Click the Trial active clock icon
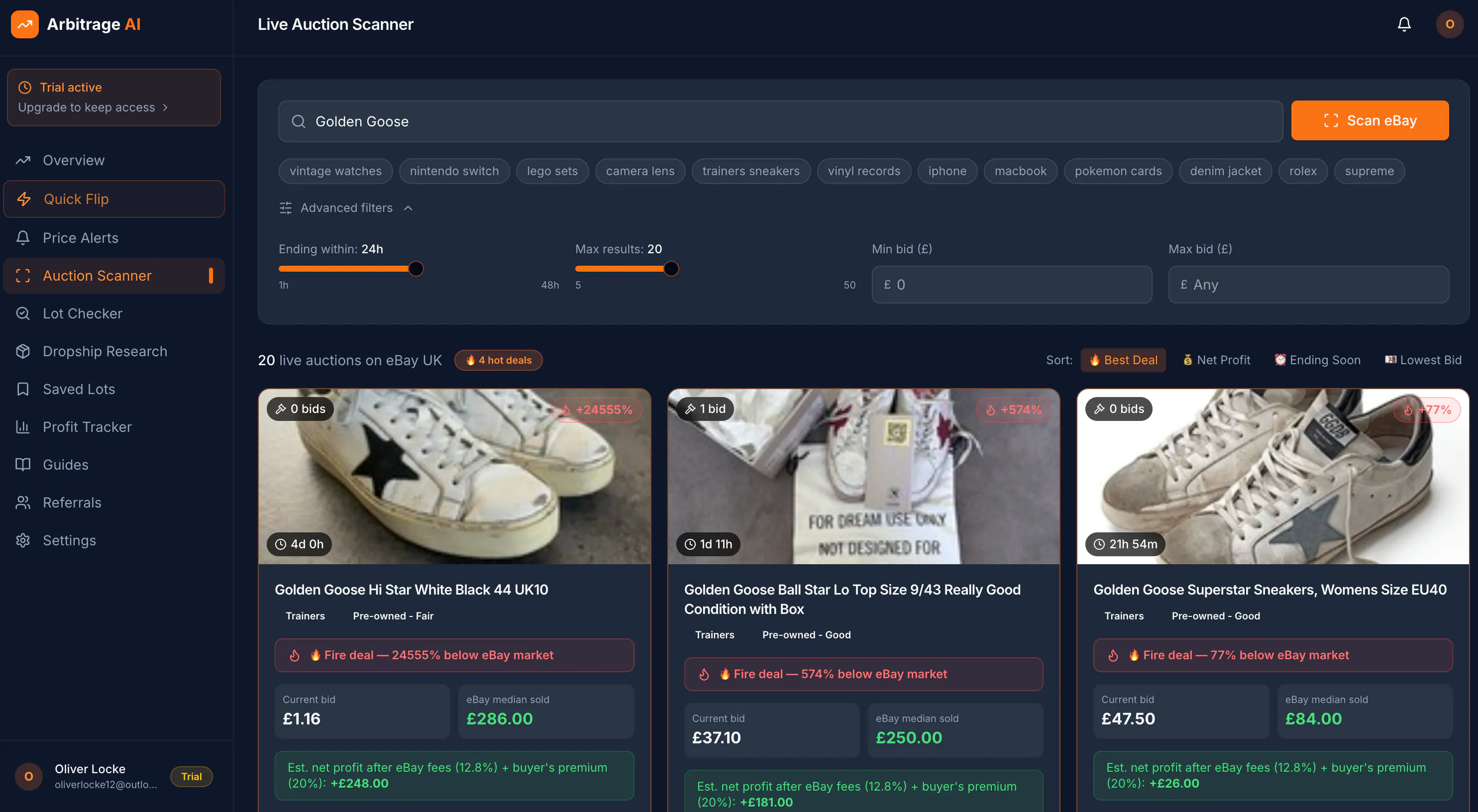 (x=25, y=87)
